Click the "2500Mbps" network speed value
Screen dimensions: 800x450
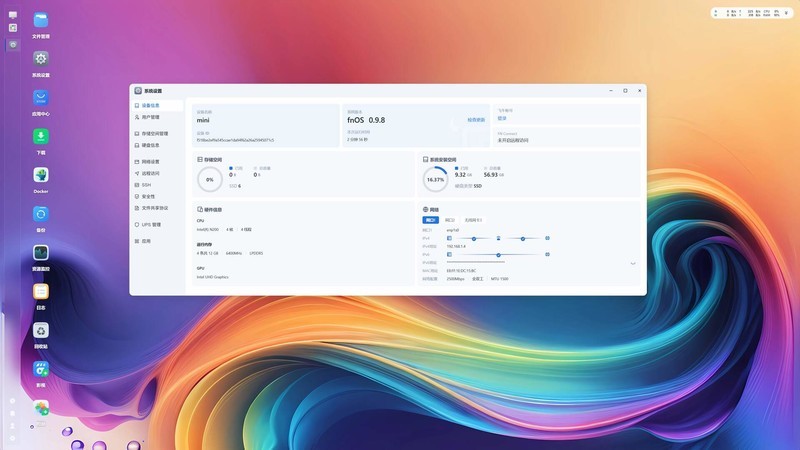tap(456, 279)
